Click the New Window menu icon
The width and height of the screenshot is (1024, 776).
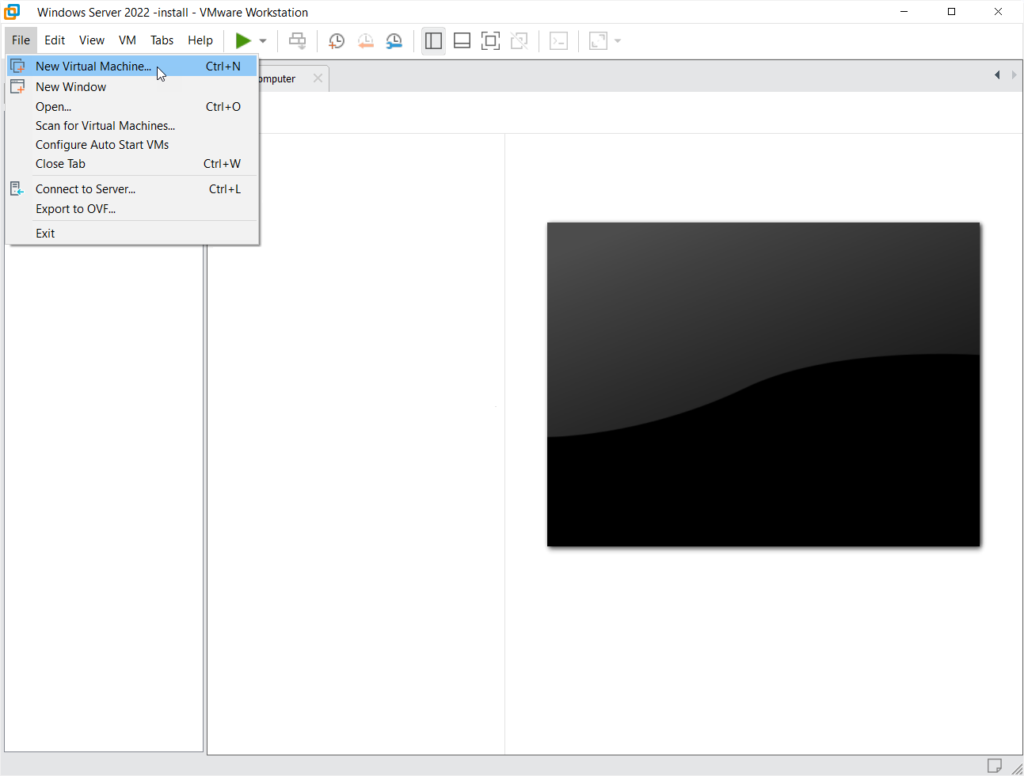[18, 86]
